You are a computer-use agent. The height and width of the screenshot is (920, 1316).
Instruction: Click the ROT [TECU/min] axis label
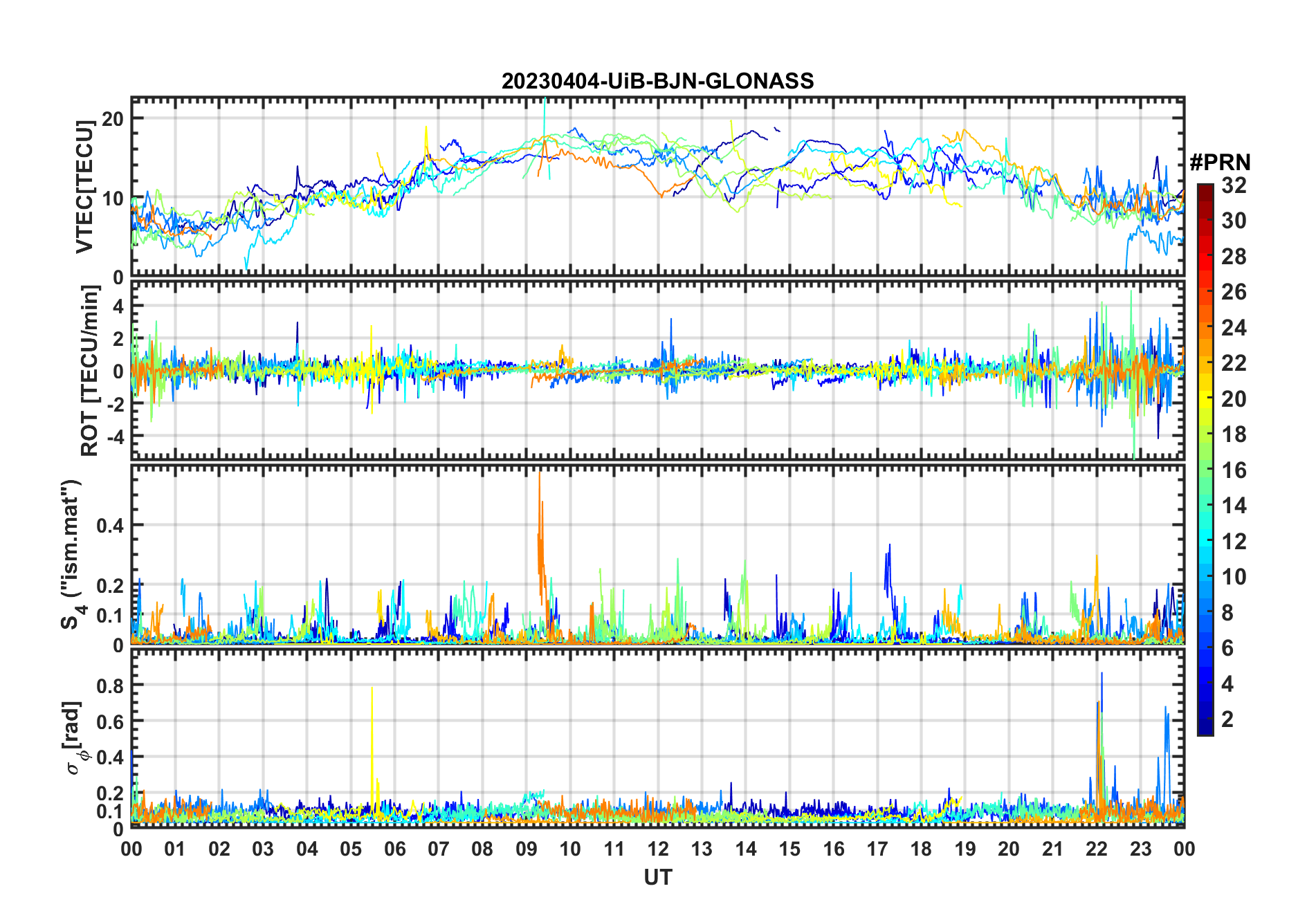tap(89, 371)
